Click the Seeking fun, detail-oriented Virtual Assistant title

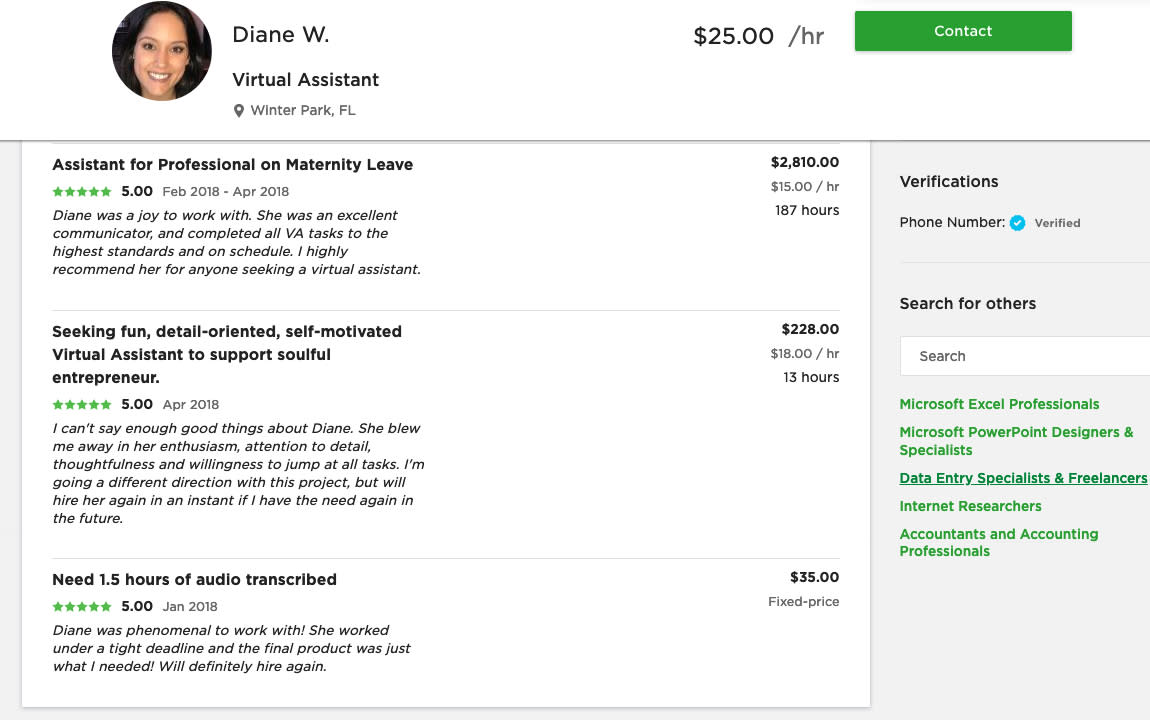coord(227,354)
